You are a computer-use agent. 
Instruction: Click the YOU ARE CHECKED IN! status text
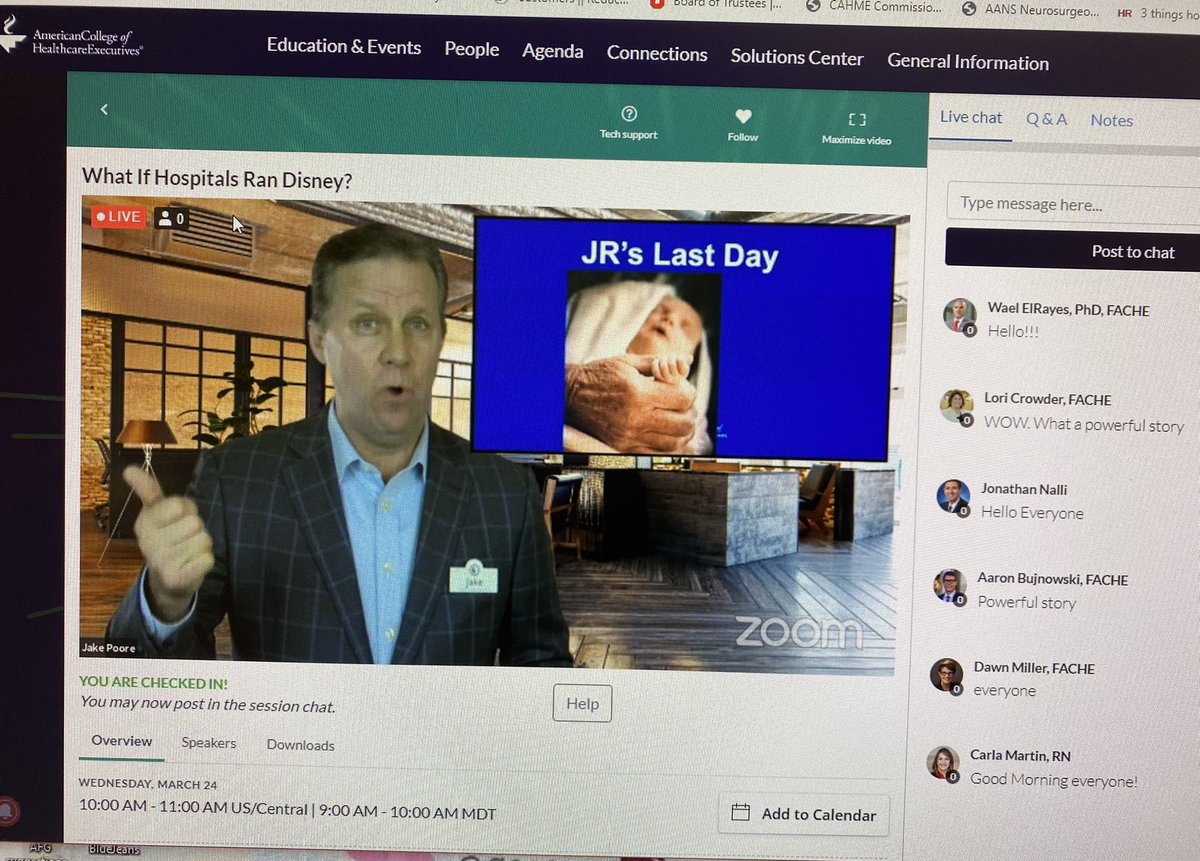tap(153, 683)
